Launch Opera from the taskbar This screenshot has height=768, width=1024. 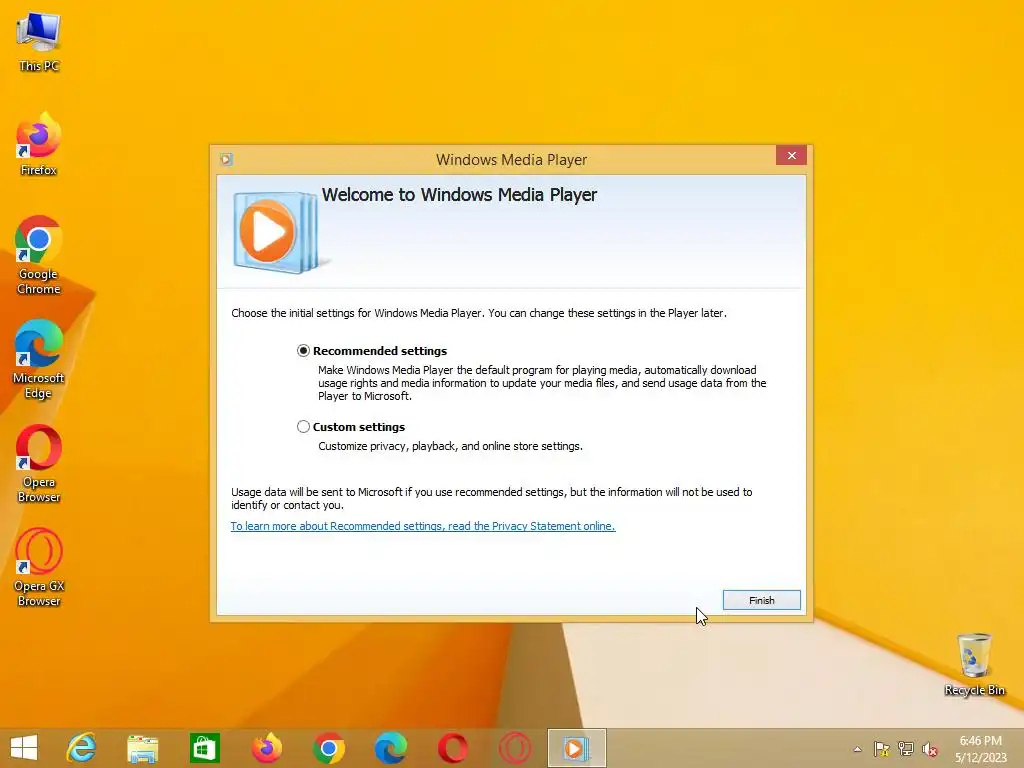(x=453, y=748)
